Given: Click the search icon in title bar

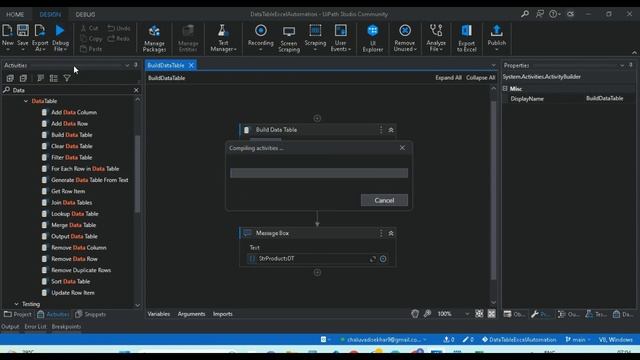Looking at the screenshot, I should (525, 14).
